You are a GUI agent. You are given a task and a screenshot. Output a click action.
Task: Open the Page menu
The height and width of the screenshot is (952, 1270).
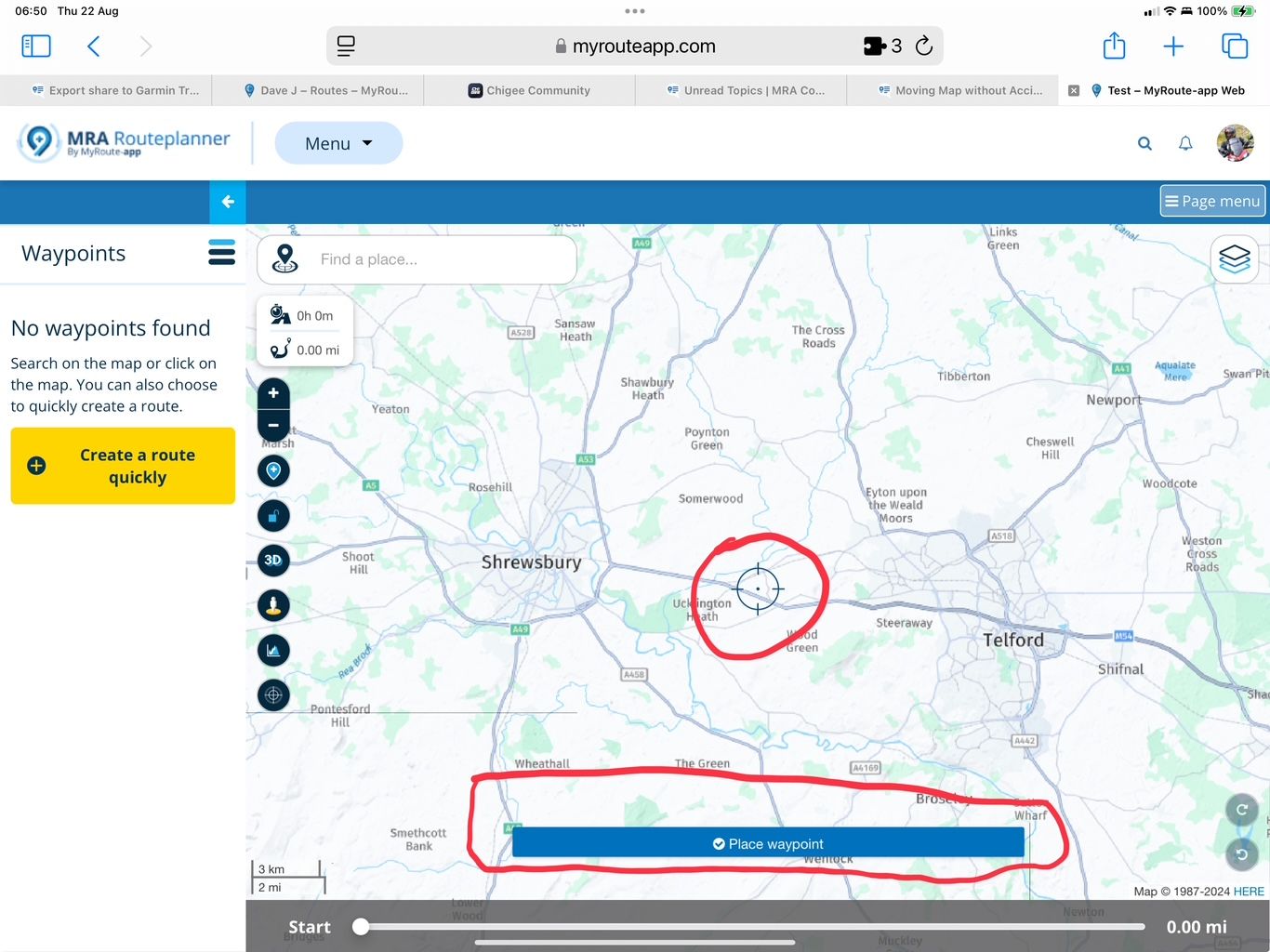(1212, 201)
